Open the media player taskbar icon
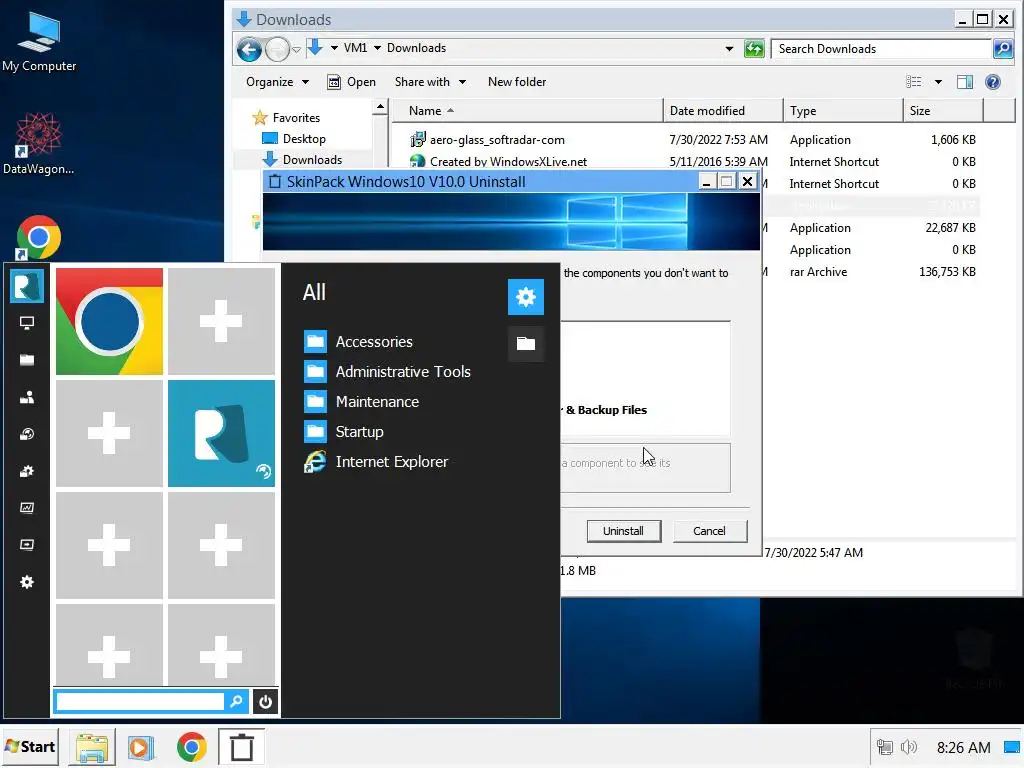The height and width of the screenshot is (768, 1024). point(141,747)
